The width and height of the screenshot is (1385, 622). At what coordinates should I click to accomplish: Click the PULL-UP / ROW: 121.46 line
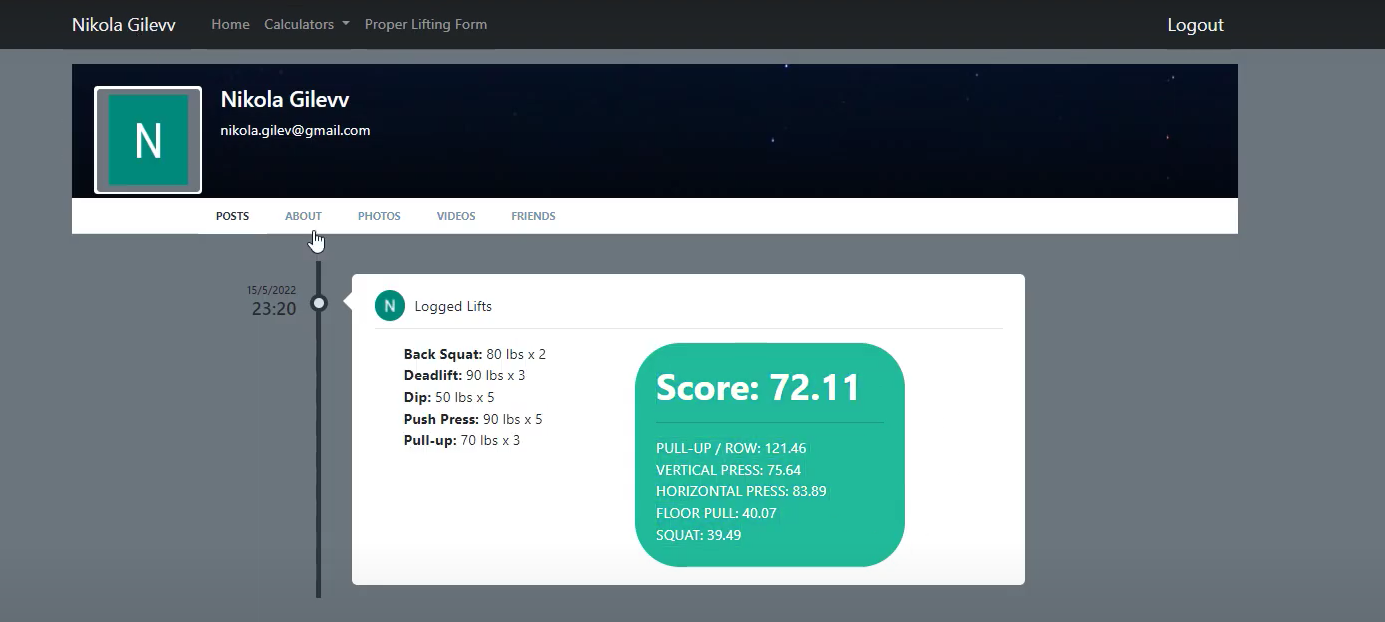[x=731, y=448]
